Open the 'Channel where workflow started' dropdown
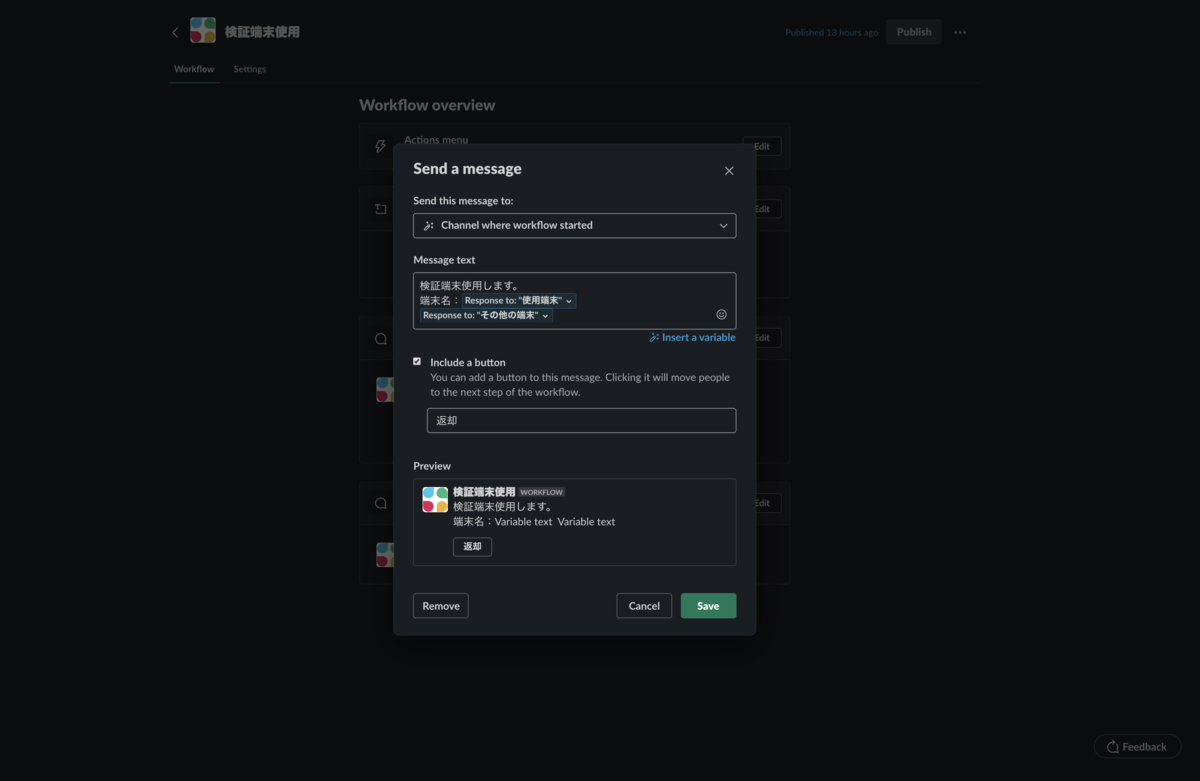 [574, 226]
